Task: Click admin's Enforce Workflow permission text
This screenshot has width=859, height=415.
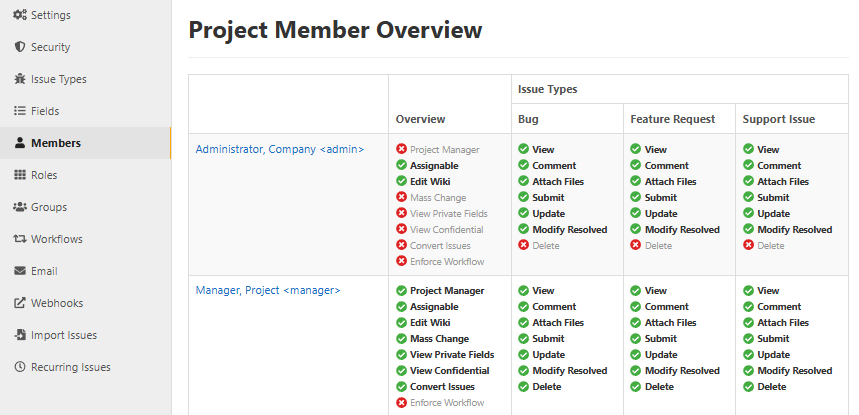Action: [x=447, y=261]
